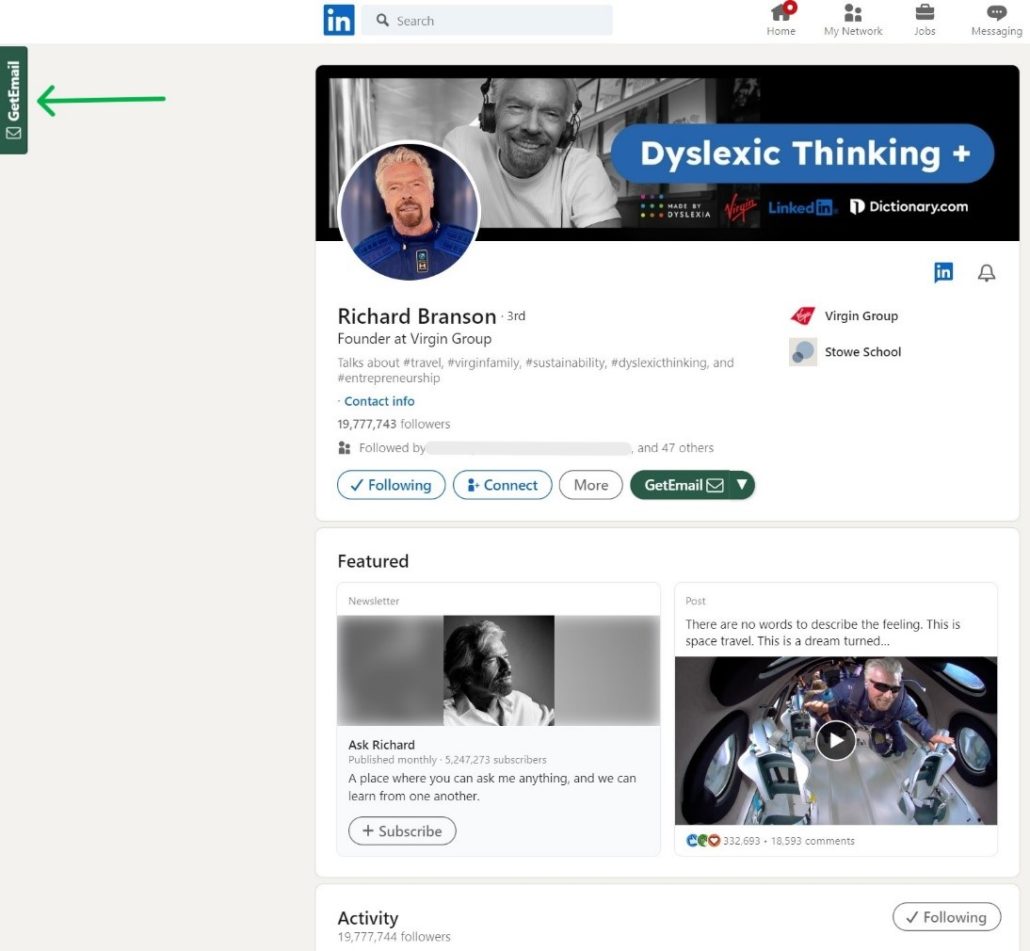Subscribe to the Ask Richard newsletter
The height and width of the screenshot is (951, 1030).
tap(402, 831)
